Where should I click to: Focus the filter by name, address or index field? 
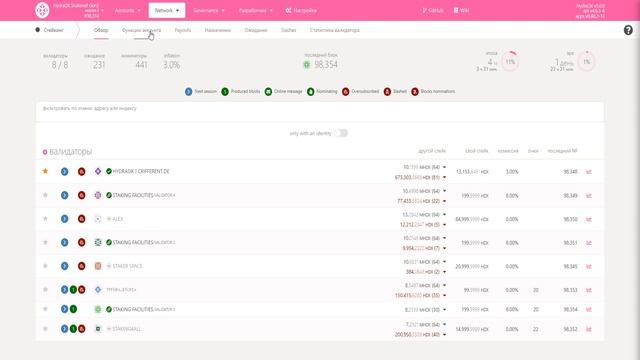tap(320, 111)
